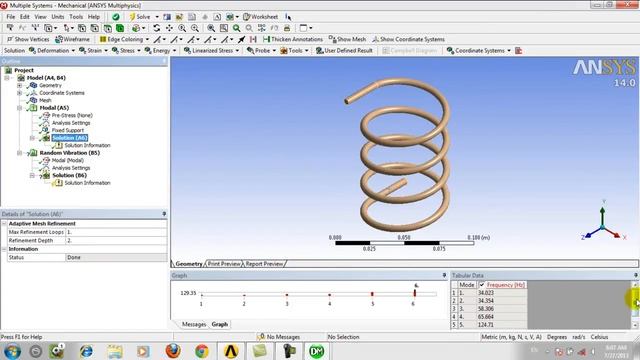Click the direction arrow icon after Edge Coloring options
This screenshot has height=360, width=640.
pyautogui.click(x=241, y=39)
